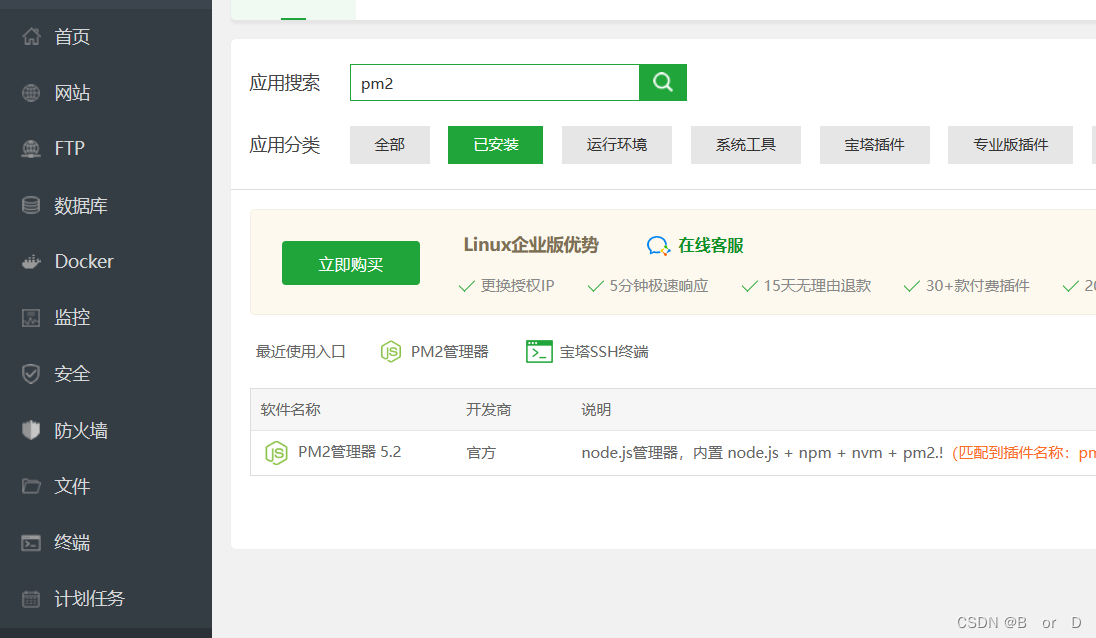Click the 15天无理由退款 text
Screen dimensions: 1096x638
point(817,286)
